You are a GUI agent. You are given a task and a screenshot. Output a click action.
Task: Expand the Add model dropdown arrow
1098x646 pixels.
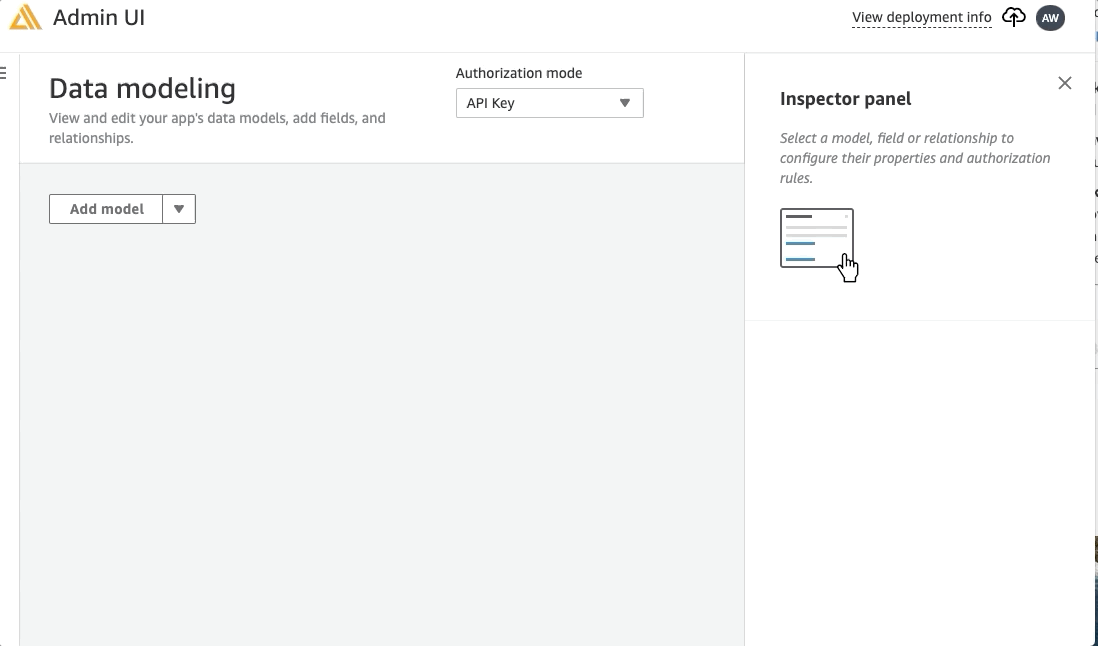[179, 209]
